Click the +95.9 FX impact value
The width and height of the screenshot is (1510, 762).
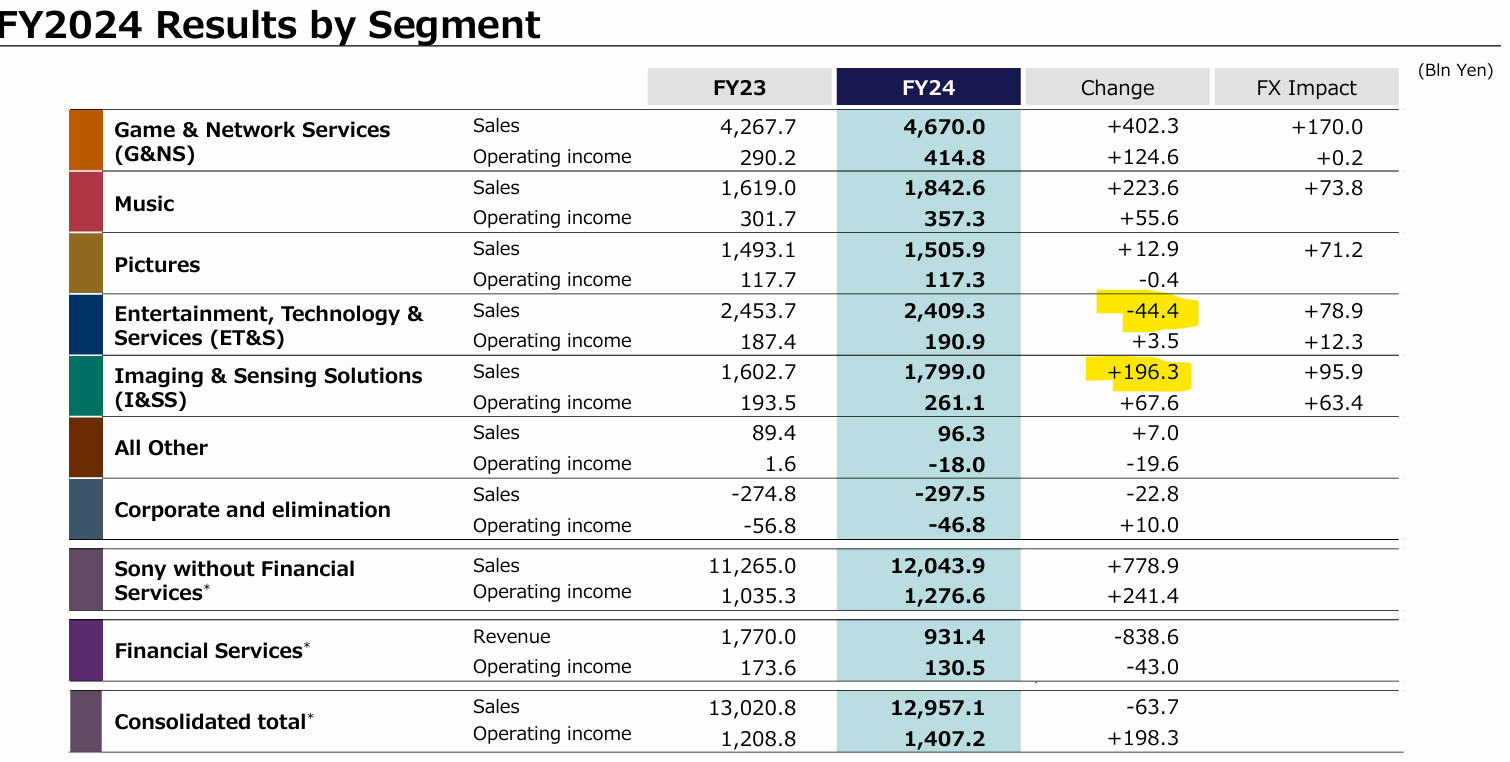point(1333,372)
